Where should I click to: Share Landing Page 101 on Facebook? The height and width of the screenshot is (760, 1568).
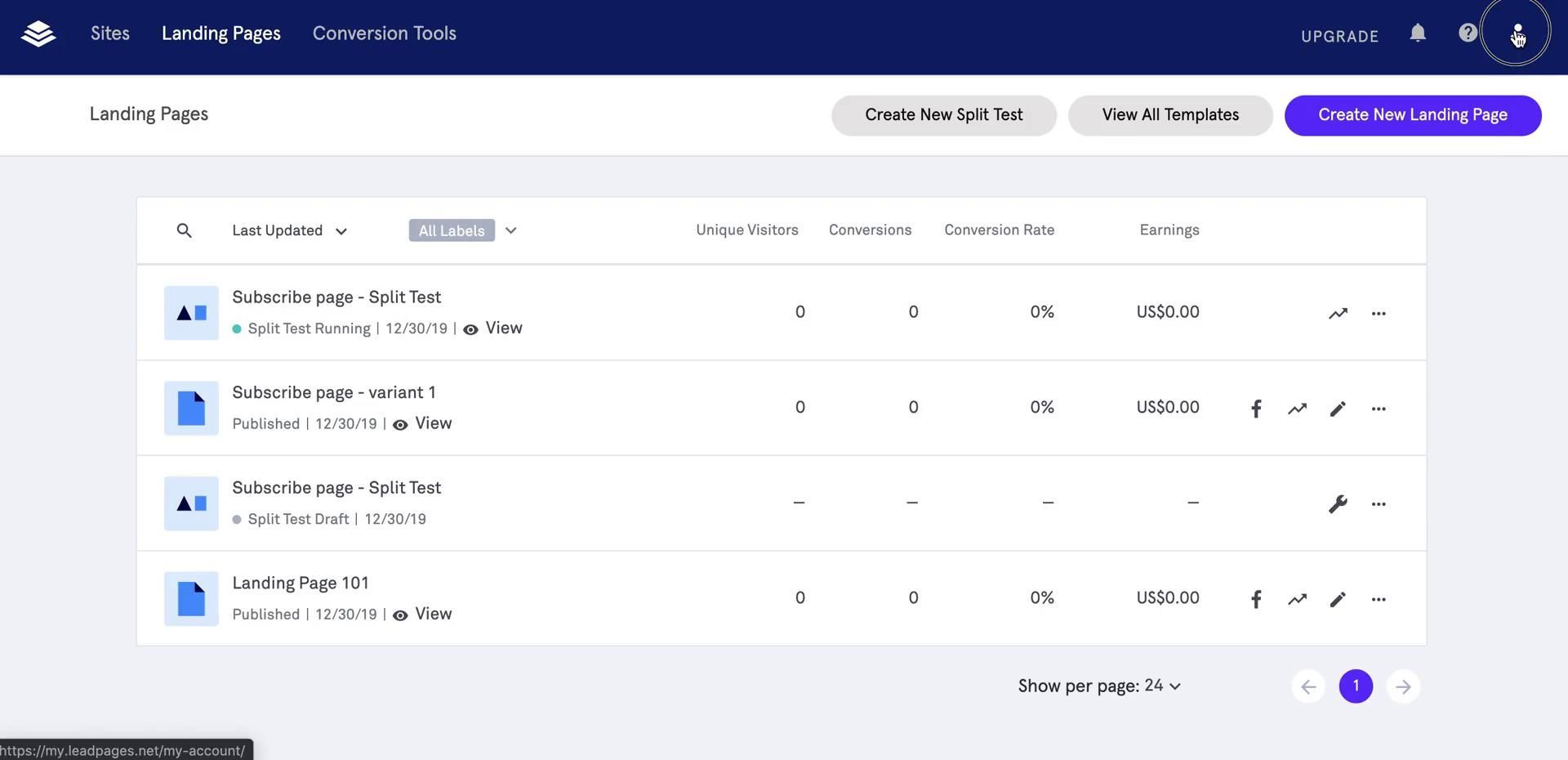[1256, 599]
